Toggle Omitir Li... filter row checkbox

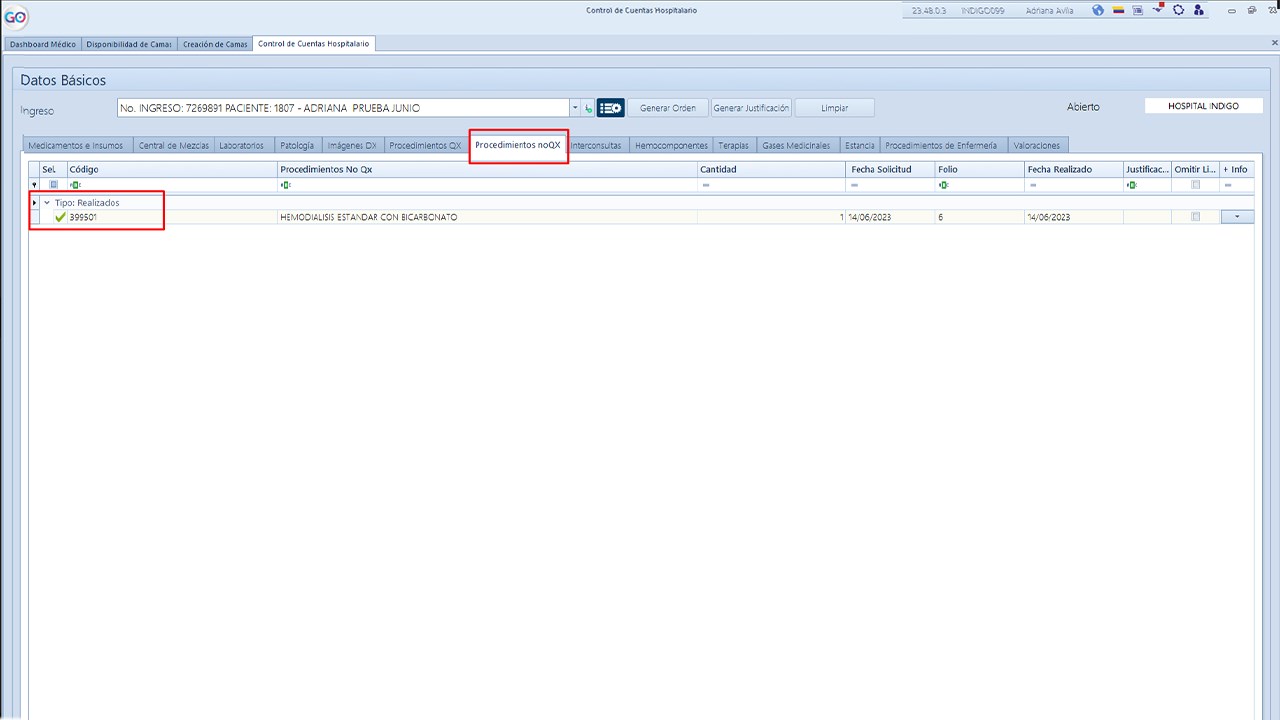pos(1195,185)
